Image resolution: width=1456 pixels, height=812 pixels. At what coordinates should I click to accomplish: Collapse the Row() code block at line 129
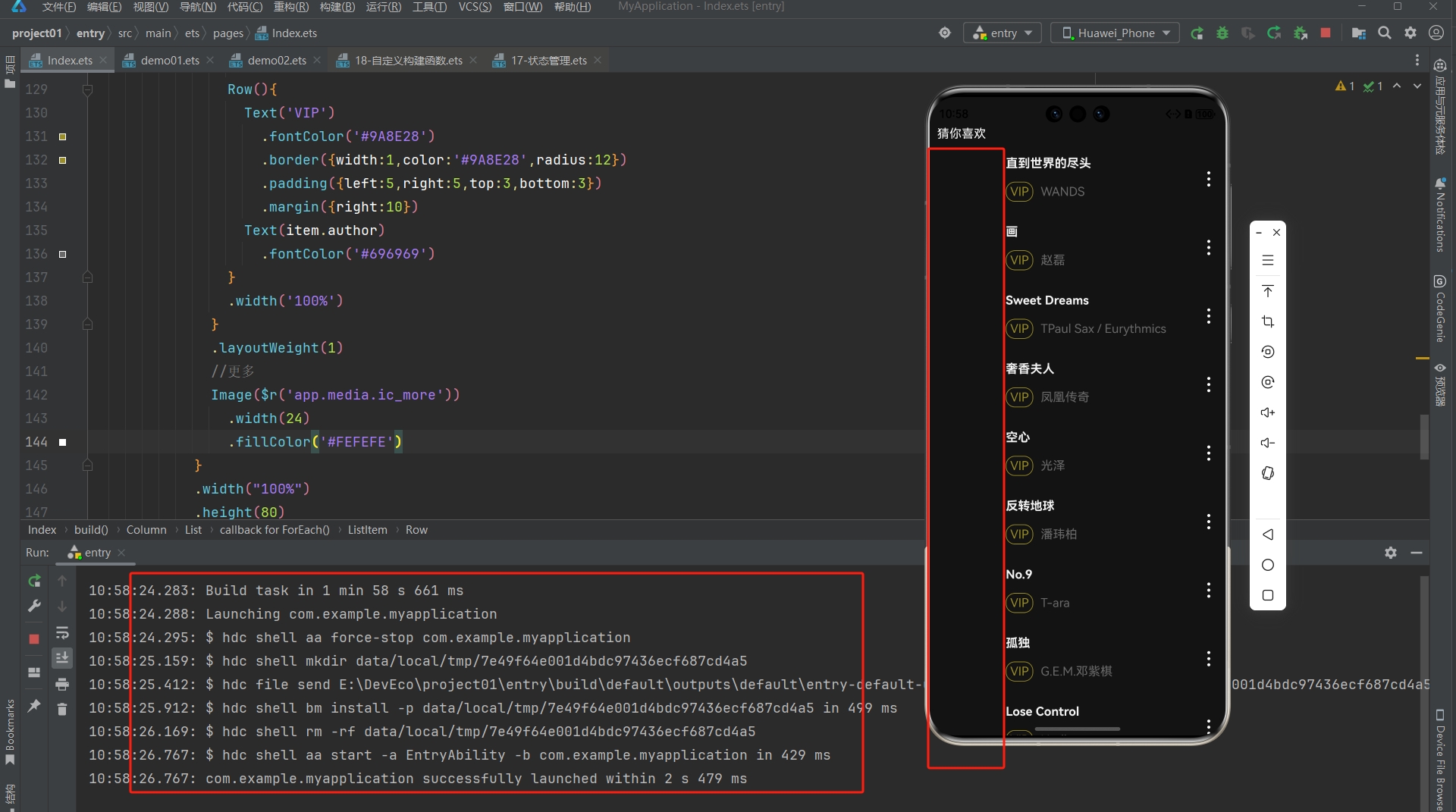point(87,89)
